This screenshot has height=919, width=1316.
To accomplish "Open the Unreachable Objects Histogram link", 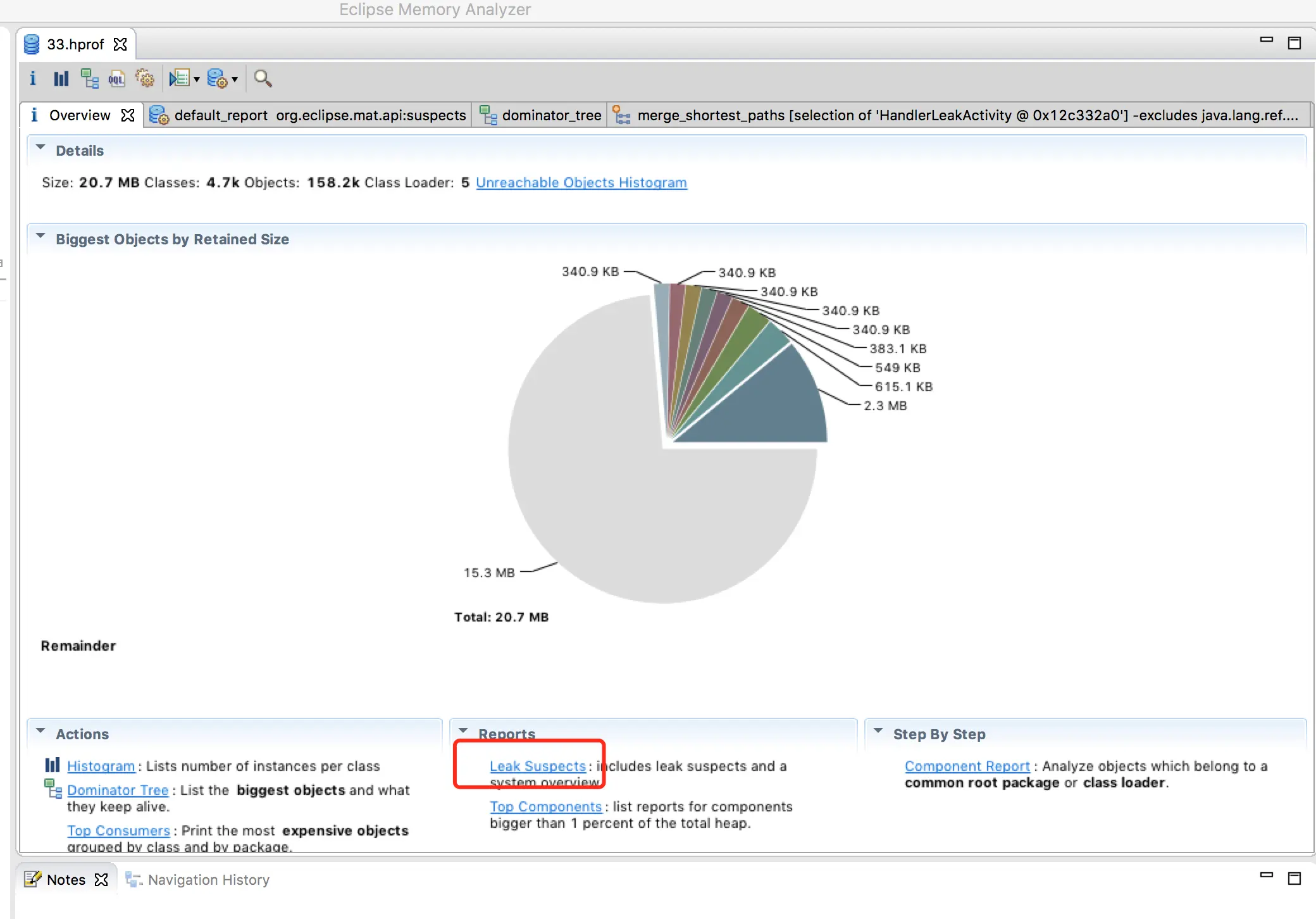I will pos(581,182).
